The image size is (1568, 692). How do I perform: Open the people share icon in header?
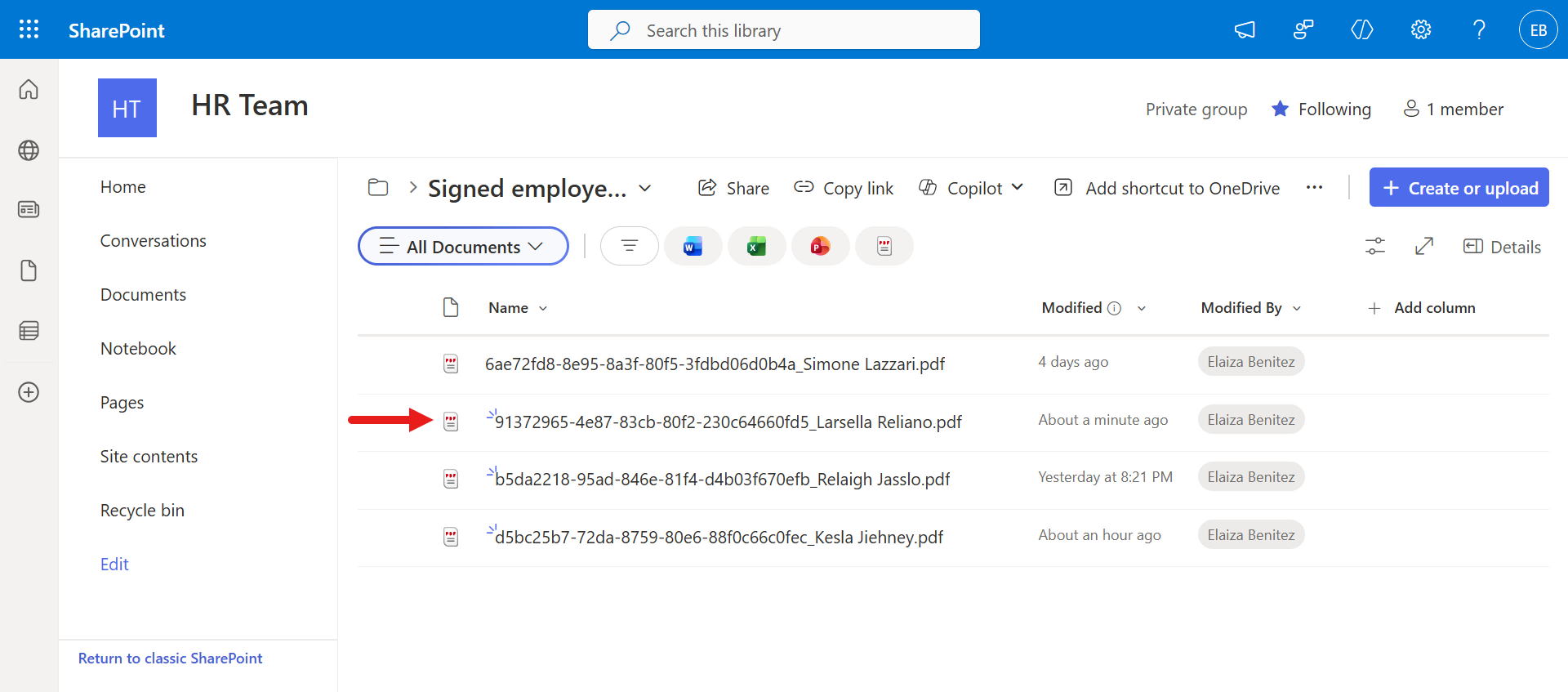pos(1303,30)
